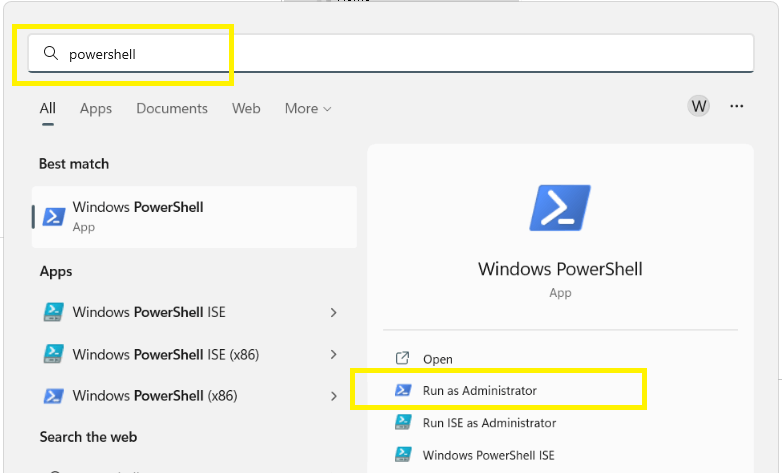Click the powershell search input field
Viewport: 782px width, 473px height.
[x=391, y=53]
